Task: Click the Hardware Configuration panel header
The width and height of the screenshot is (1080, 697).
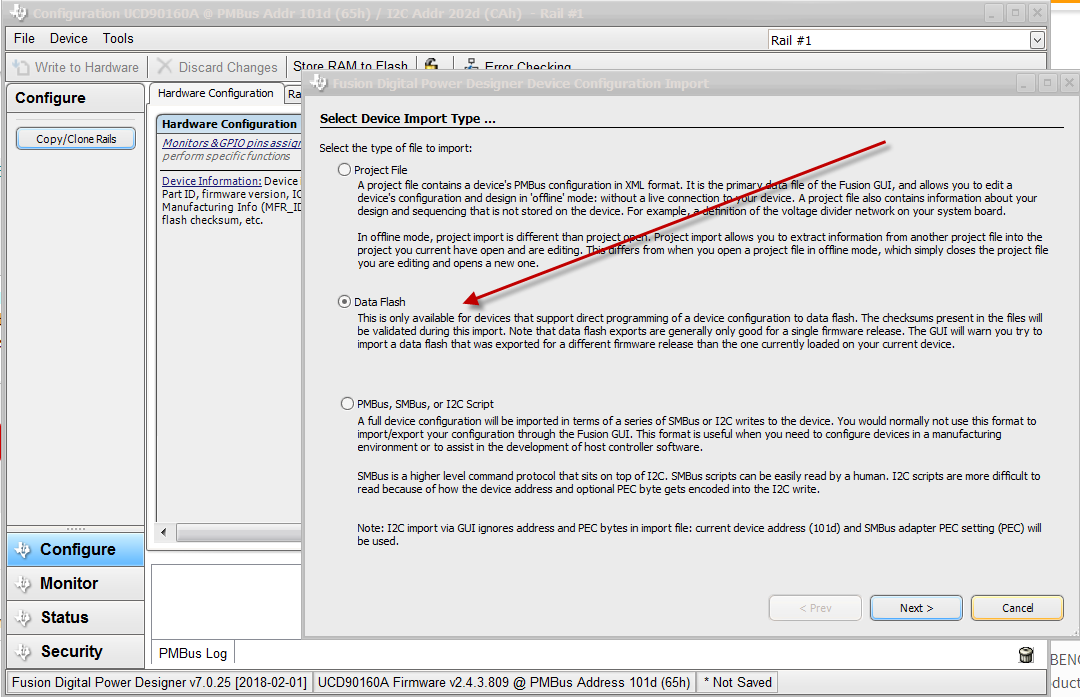Action: [229, 124]
